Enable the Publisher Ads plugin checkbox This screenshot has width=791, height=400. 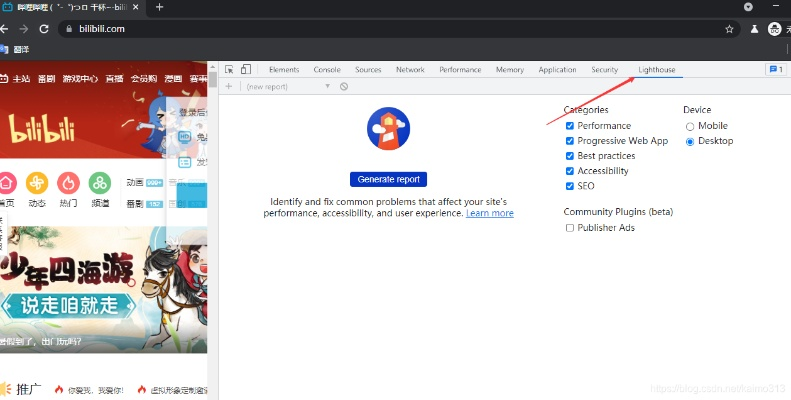tap(570, 228)
